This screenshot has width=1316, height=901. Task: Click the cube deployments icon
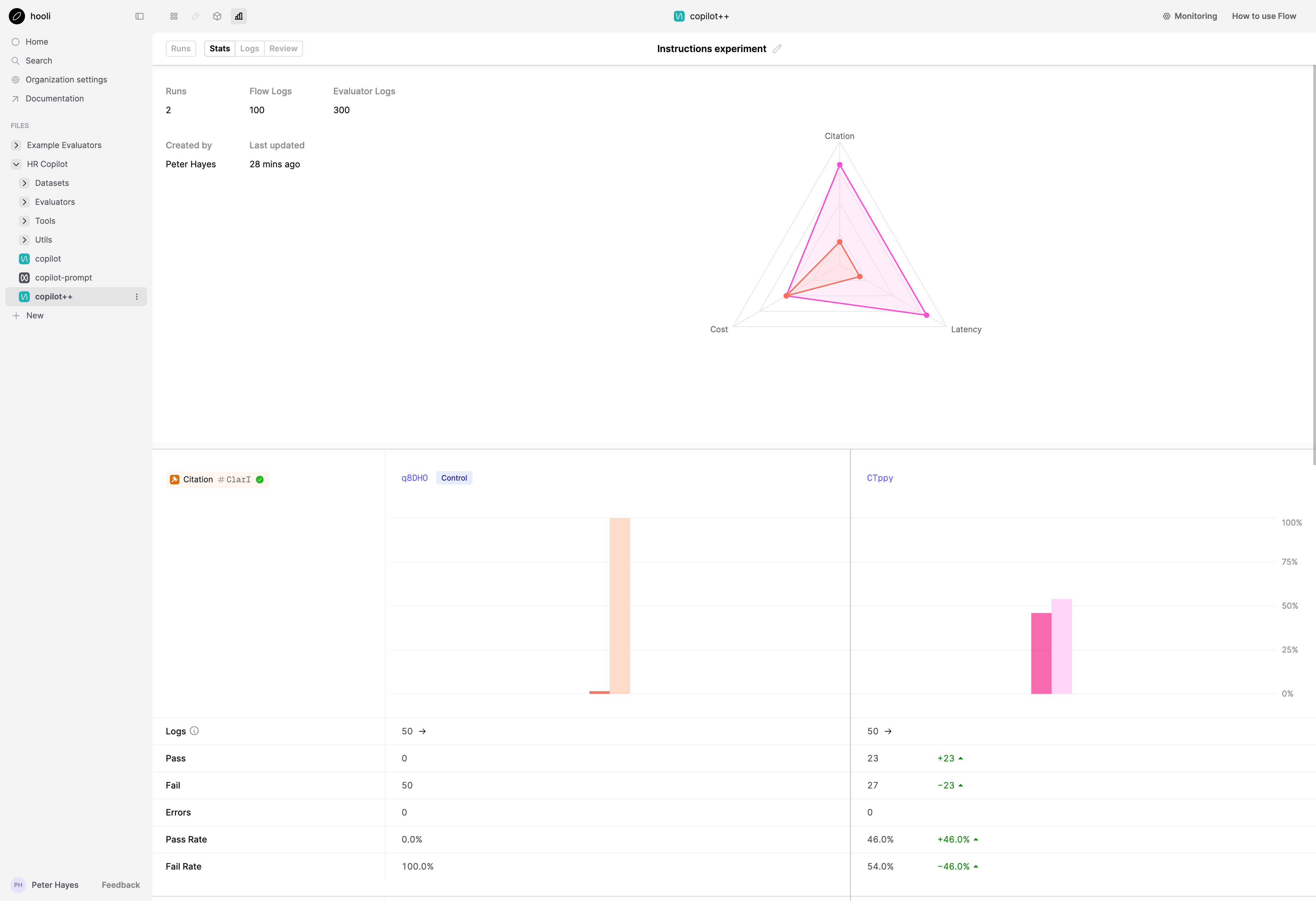pos(217,17)
